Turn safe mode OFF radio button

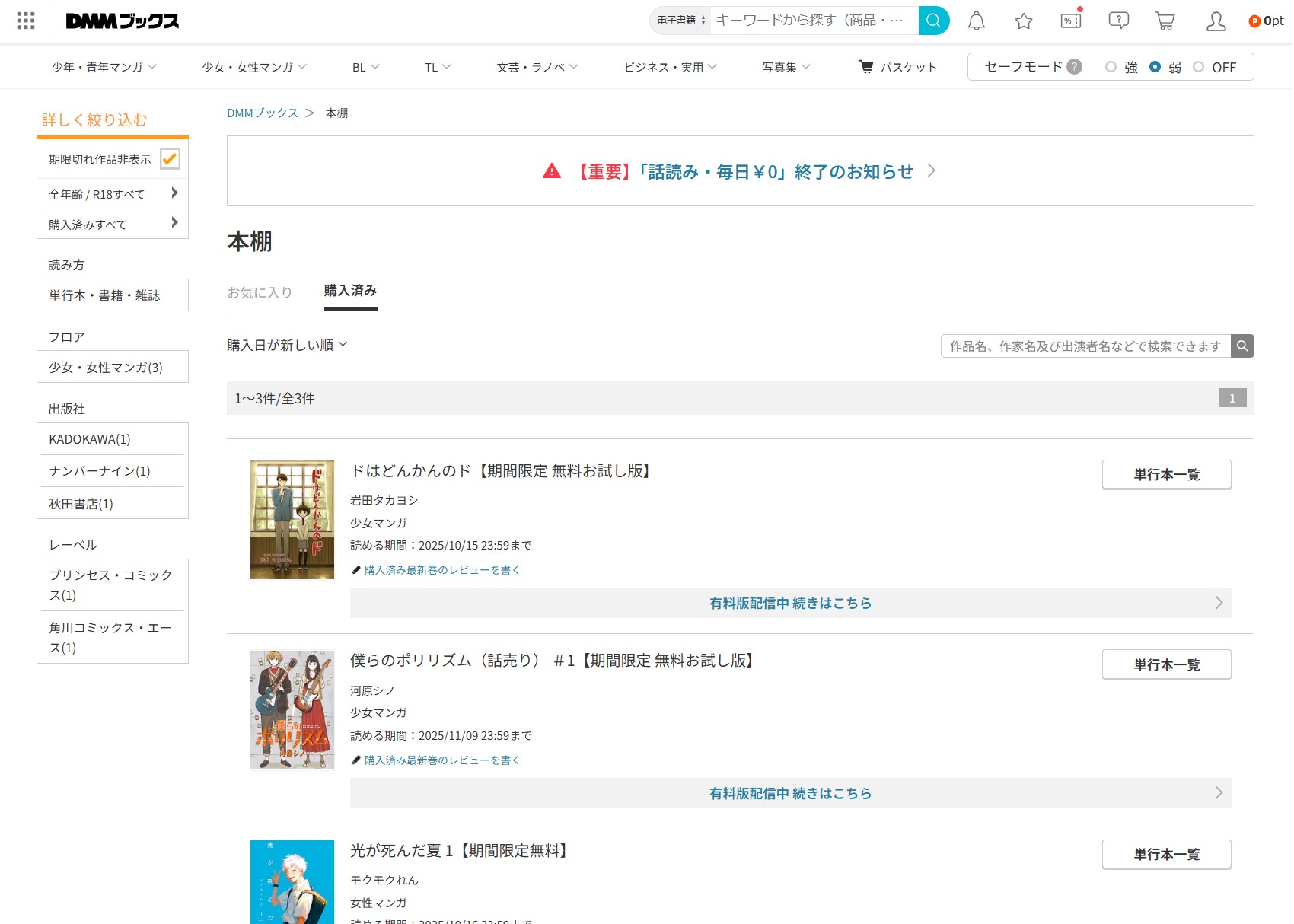coord(1199,67)
